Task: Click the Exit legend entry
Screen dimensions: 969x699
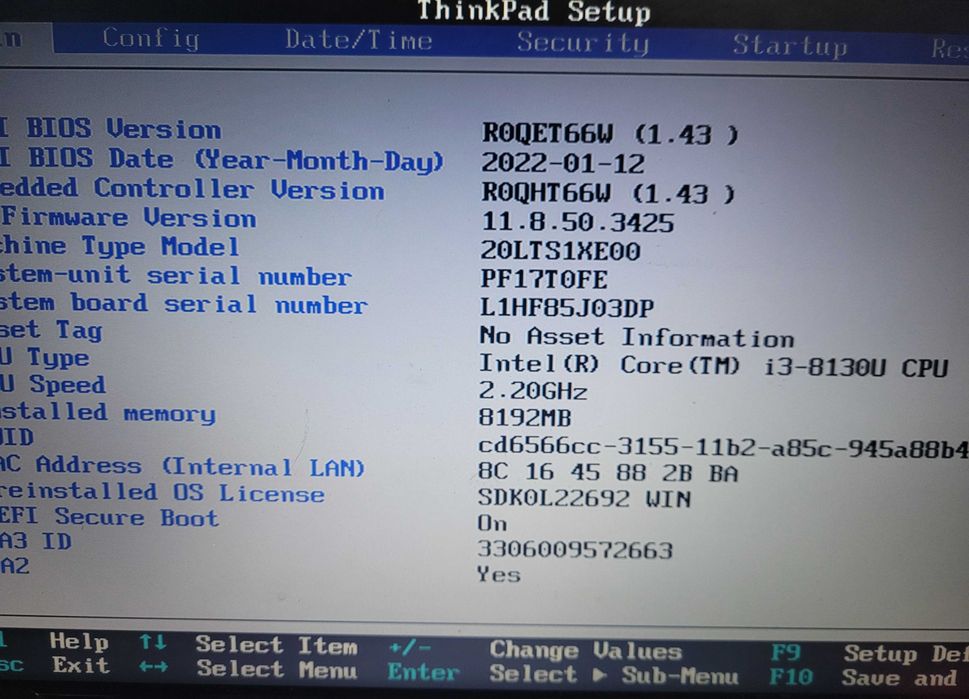Action: (80, 666)
